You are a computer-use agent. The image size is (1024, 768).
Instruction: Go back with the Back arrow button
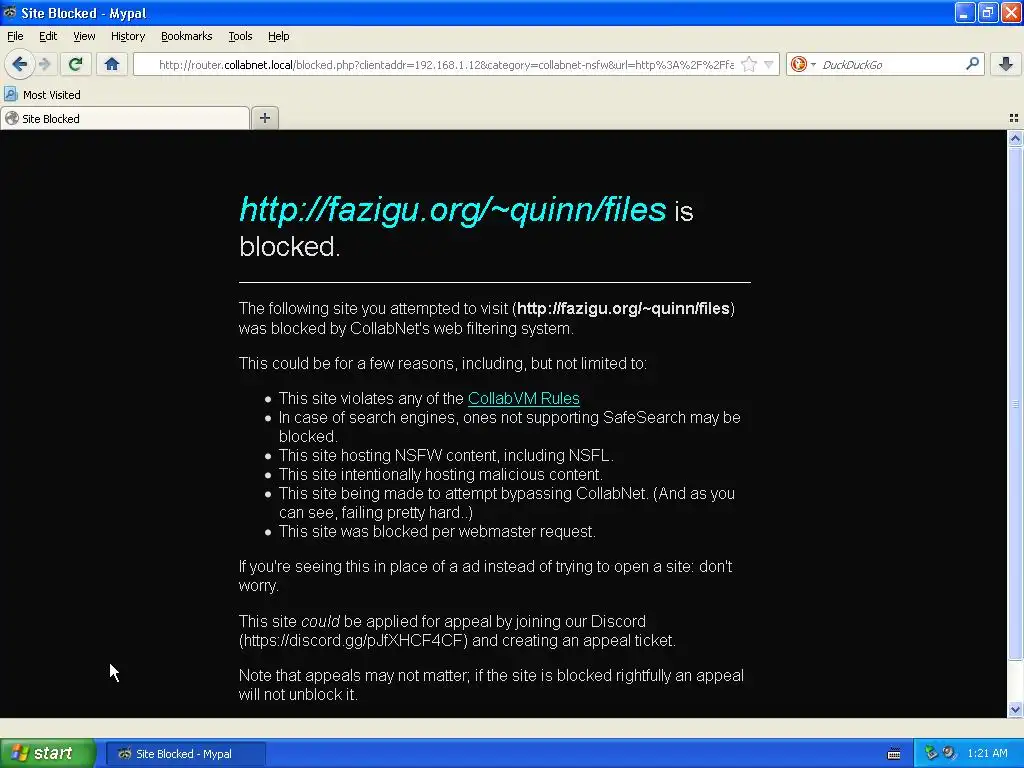click(20, 64)
